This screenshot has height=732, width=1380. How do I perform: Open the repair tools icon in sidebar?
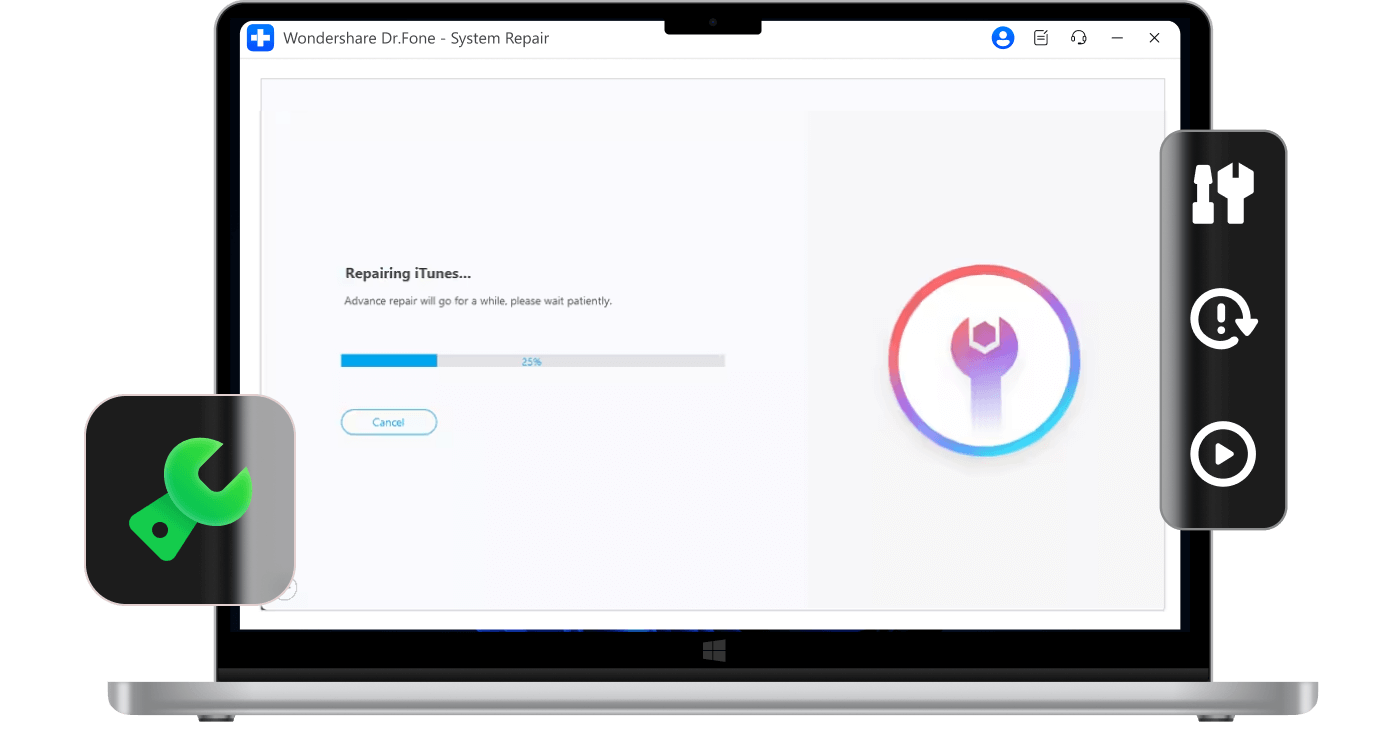point(1223,193)
